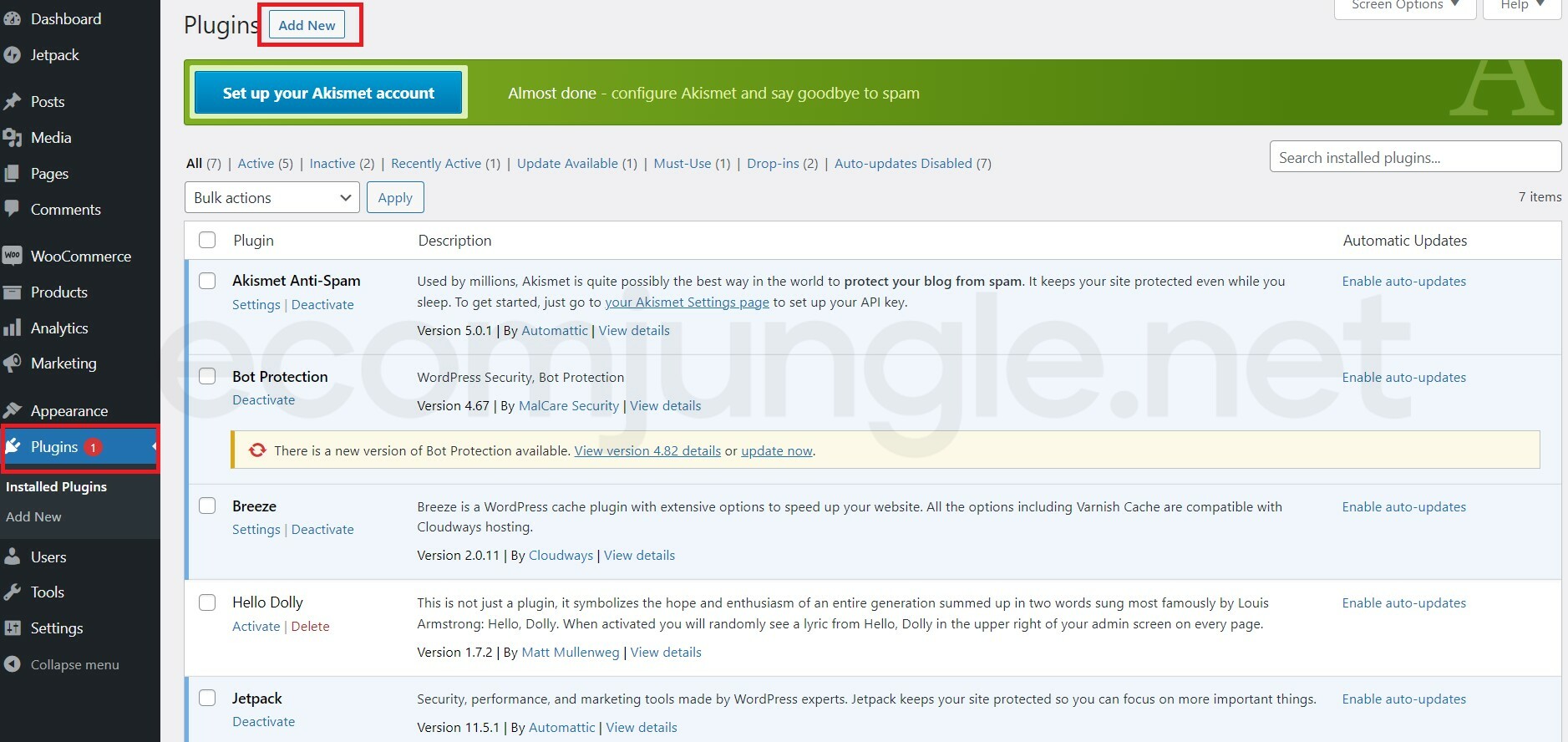The height and width of the screenshot is (742, 1568).
Task: Click the WooCommerce logo icon
Action: [x=12, y=256]
